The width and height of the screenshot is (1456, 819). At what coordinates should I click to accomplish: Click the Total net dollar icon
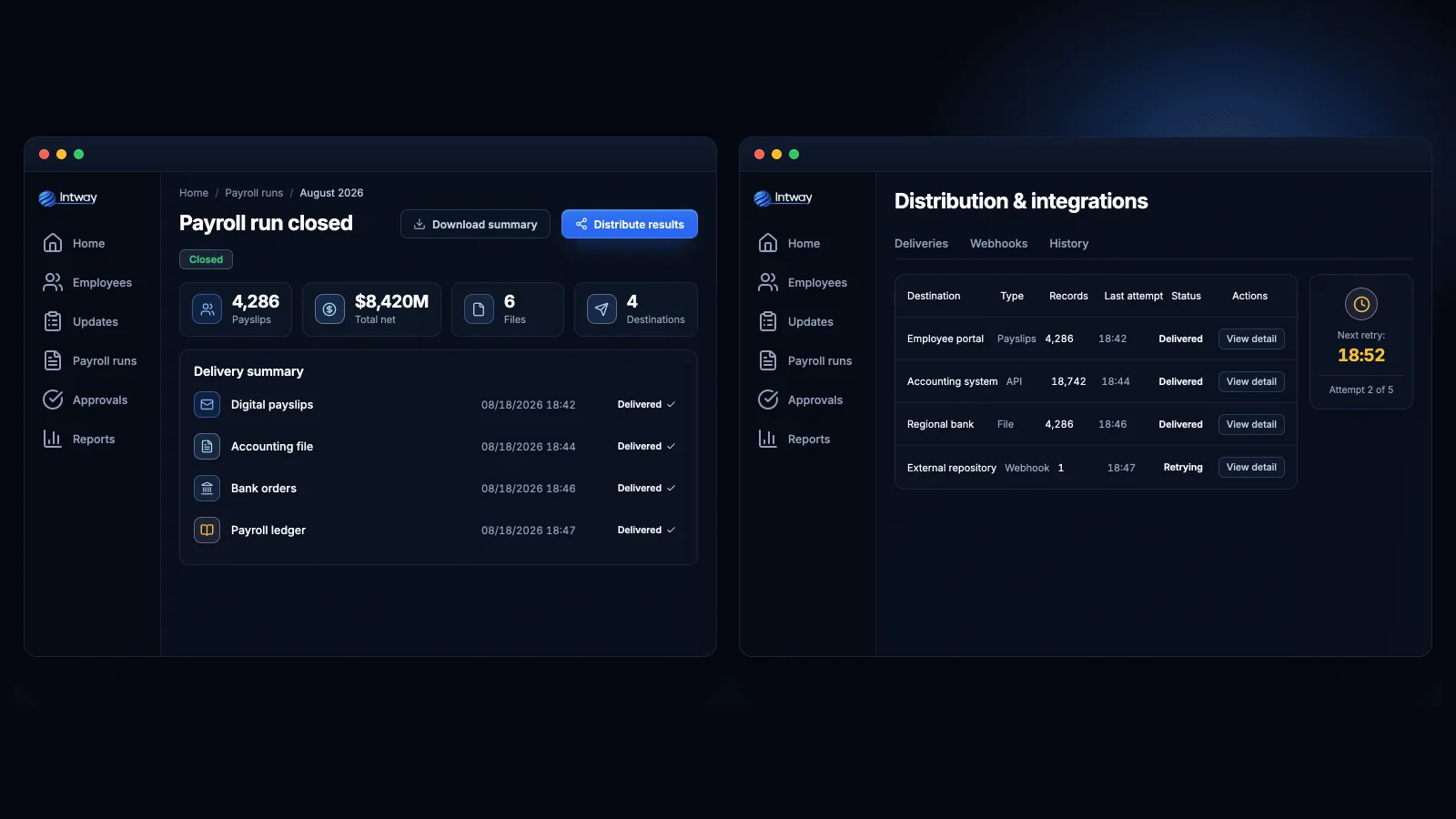pyautogui.click(x=329, y=309)
